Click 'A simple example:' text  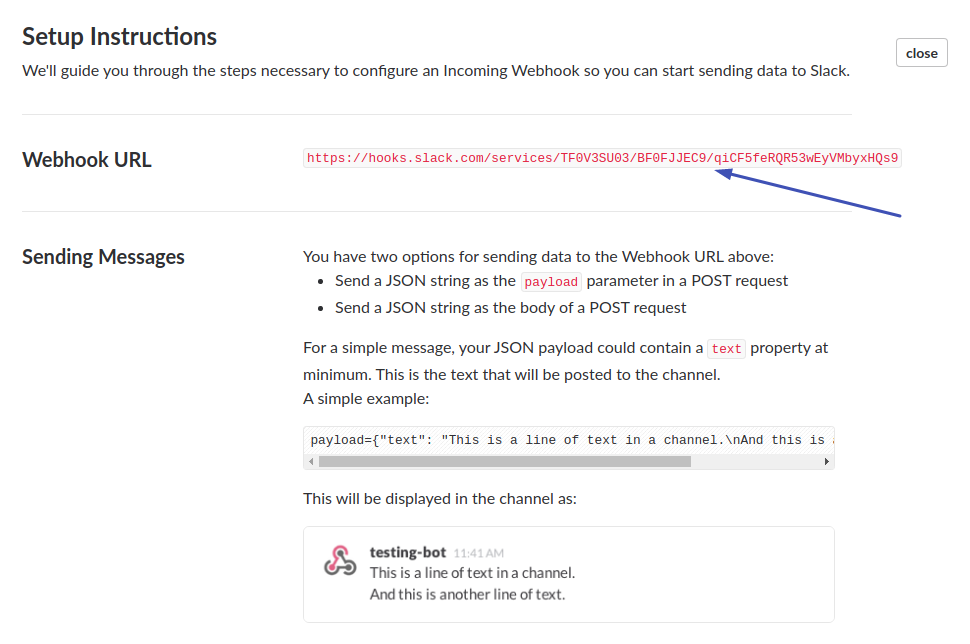(x=366, y=398)
